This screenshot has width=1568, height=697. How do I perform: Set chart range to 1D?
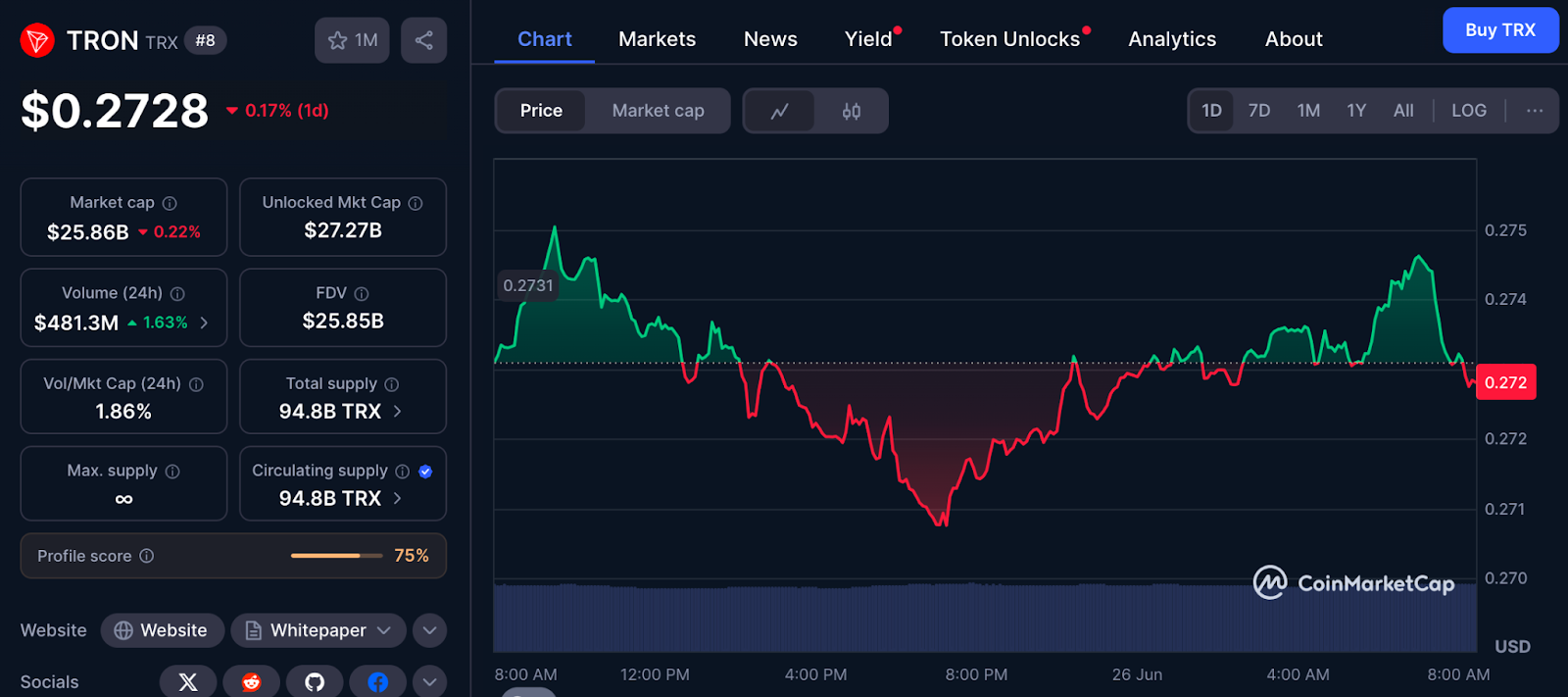tap(1212, 111)
